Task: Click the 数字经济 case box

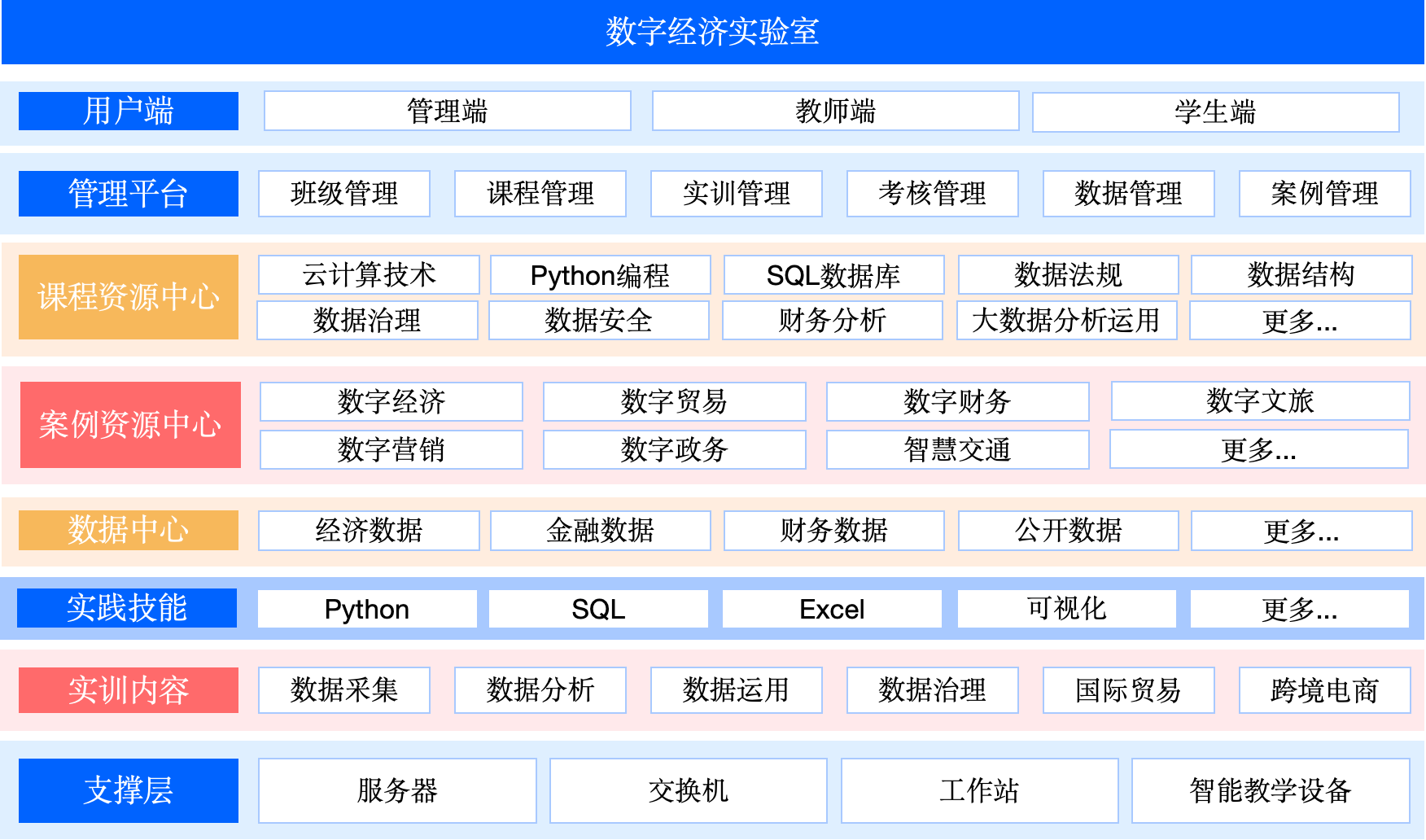Action: click(x=391, y=402)
